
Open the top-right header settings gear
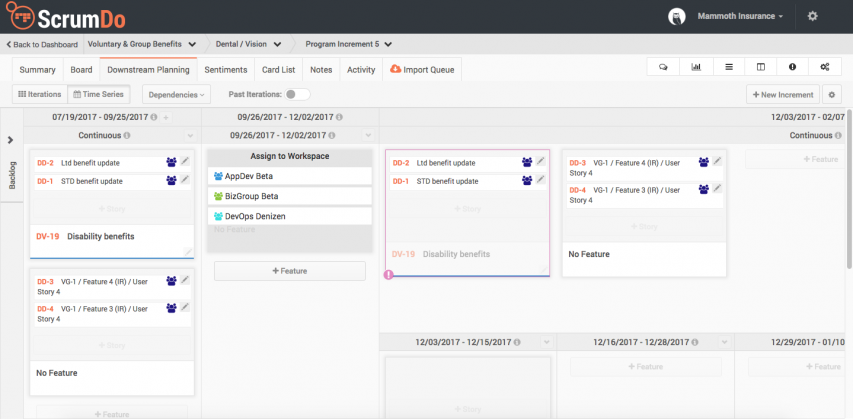tap(812, 16)
